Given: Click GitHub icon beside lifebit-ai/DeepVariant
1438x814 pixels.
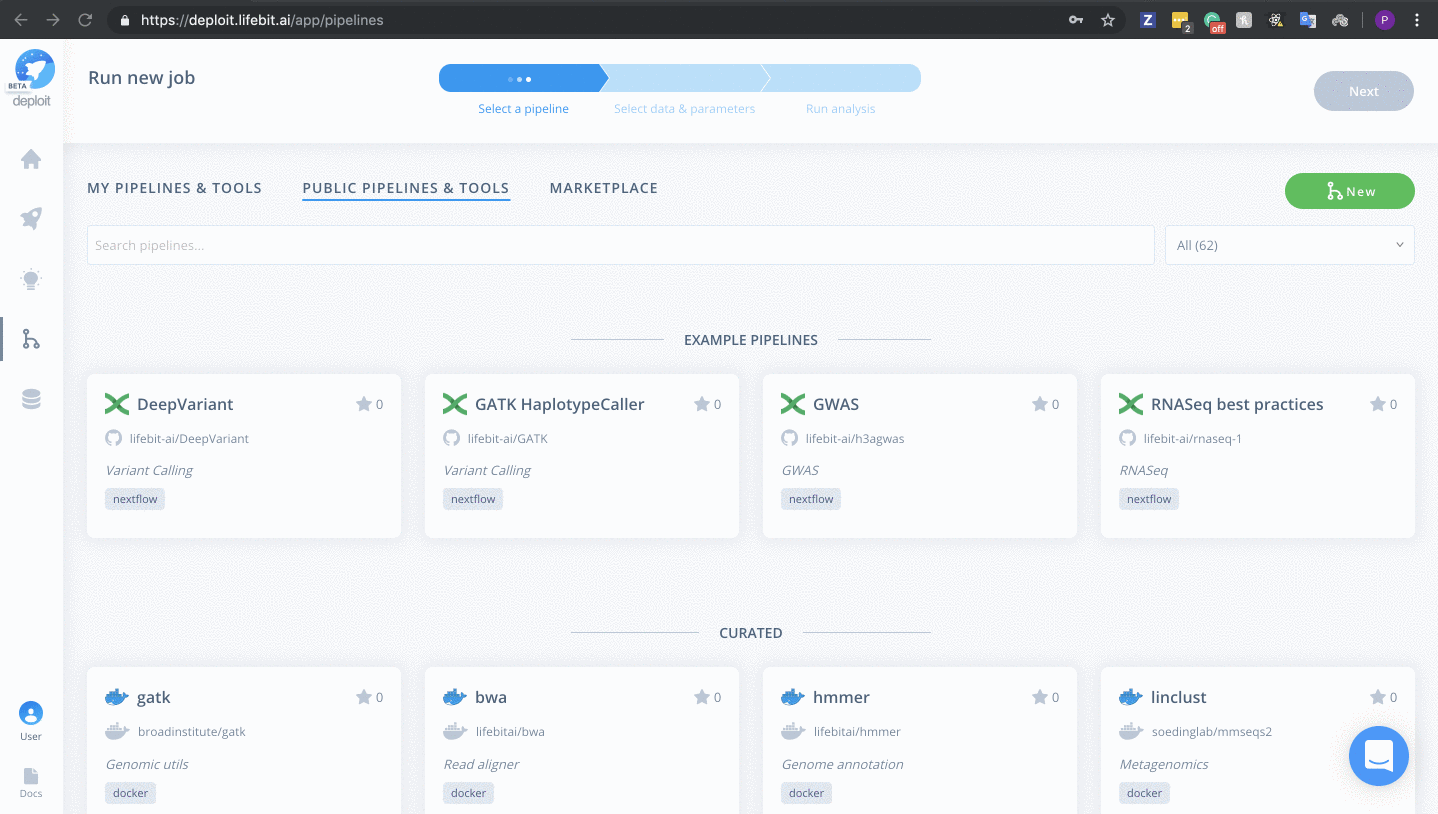Looking at the screenshot, I should [113, 438].
